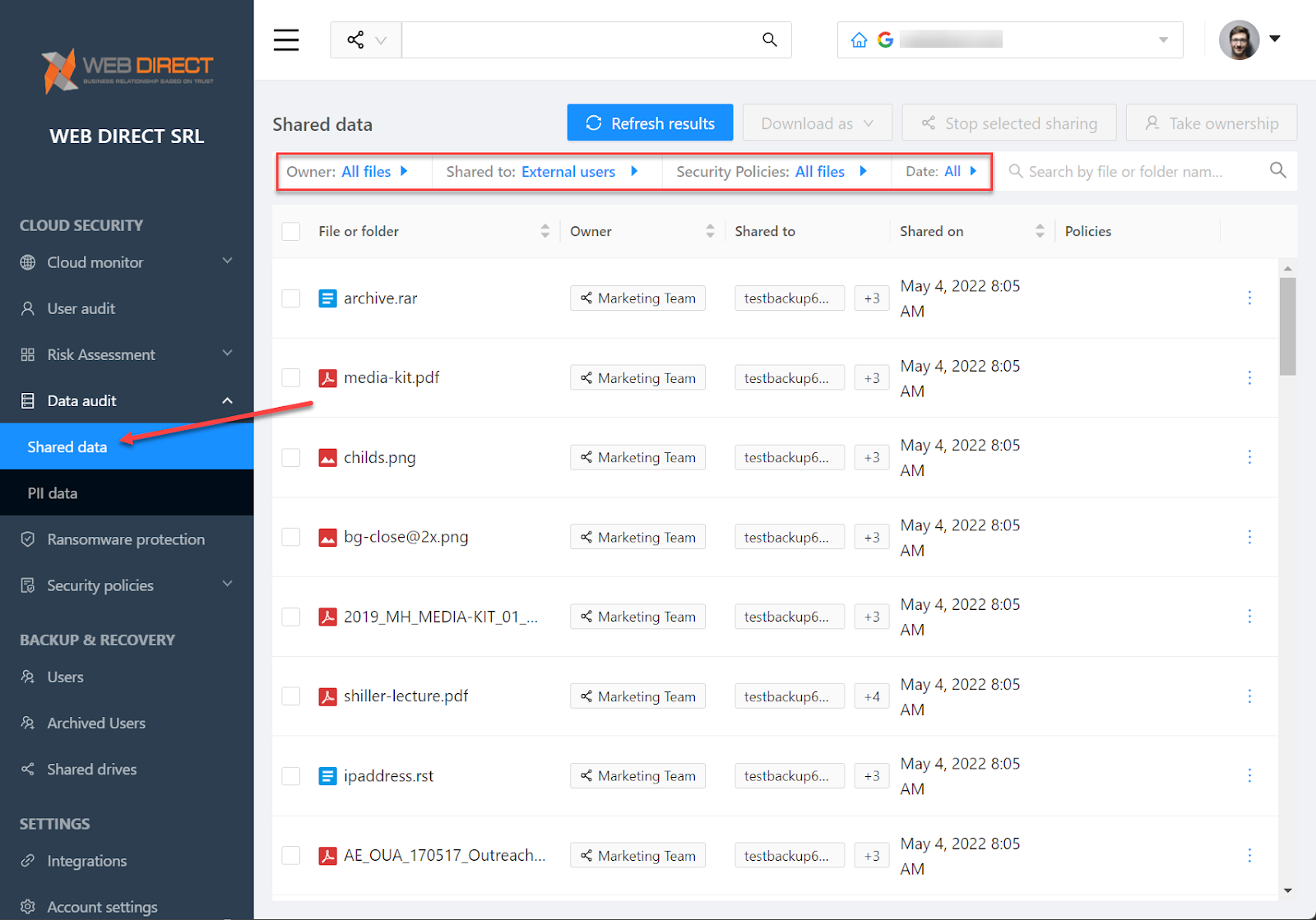Tick the checkbox next to shiller-lecture.pdf
Image resolution: width=1316 pixels, height=920 pixels.
(x=290, y=696)
